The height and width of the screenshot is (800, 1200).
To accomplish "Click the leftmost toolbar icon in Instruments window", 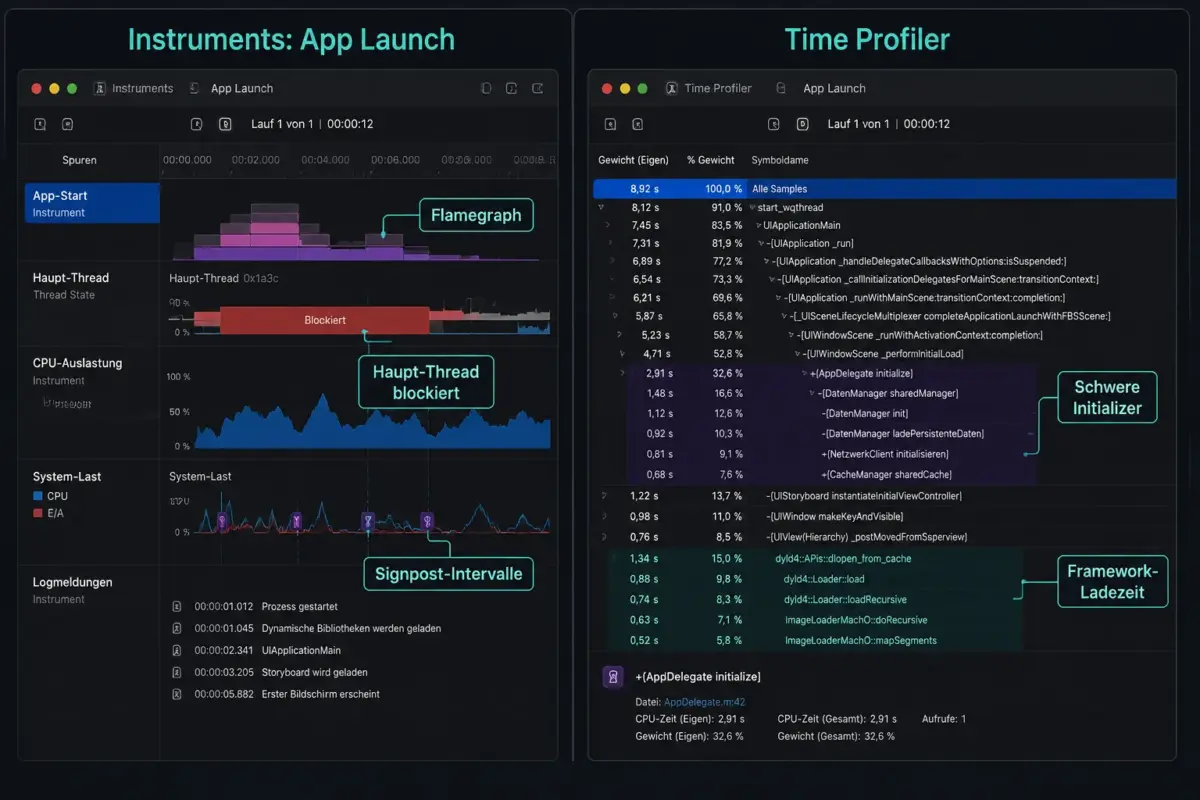I will click(40, 124).
